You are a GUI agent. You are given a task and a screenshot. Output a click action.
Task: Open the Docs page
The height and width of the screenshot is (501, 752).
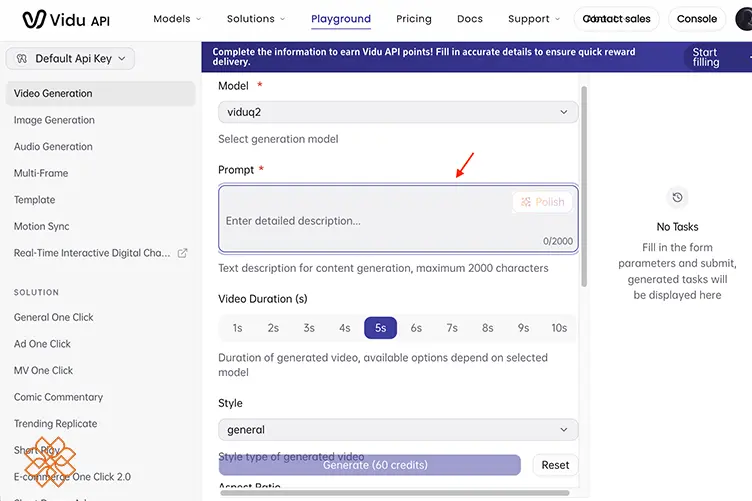click(470, 19)
